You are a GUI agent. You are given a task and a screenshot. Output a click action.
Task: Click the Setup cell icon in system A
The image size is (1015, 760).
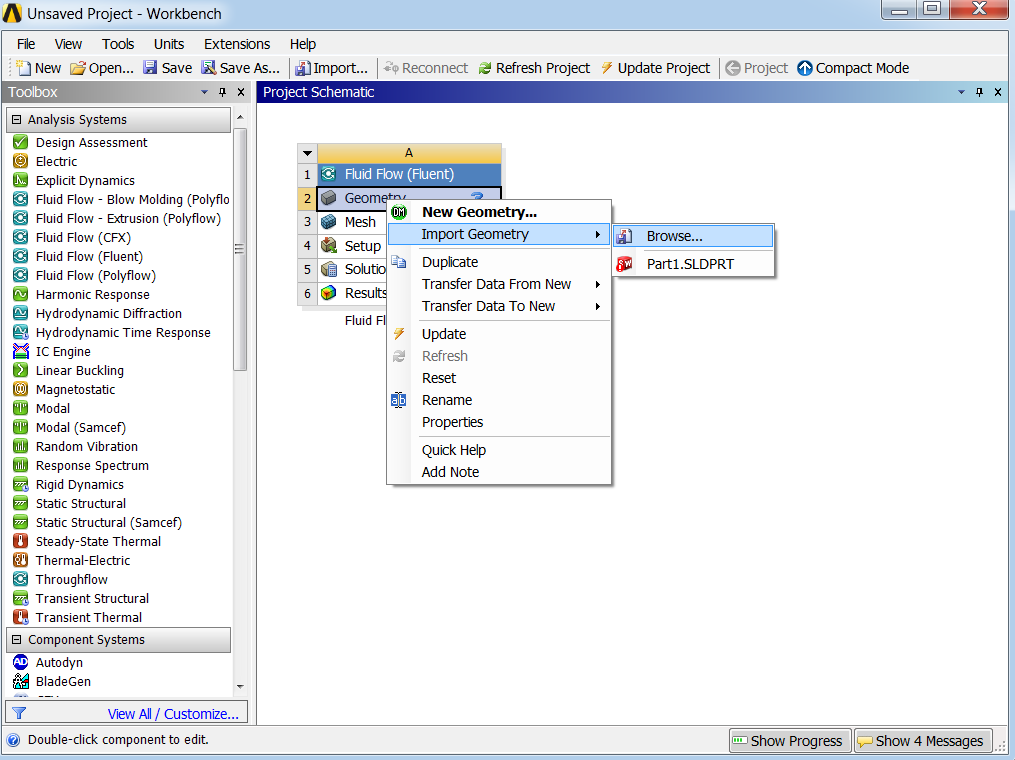coord(329,246)
